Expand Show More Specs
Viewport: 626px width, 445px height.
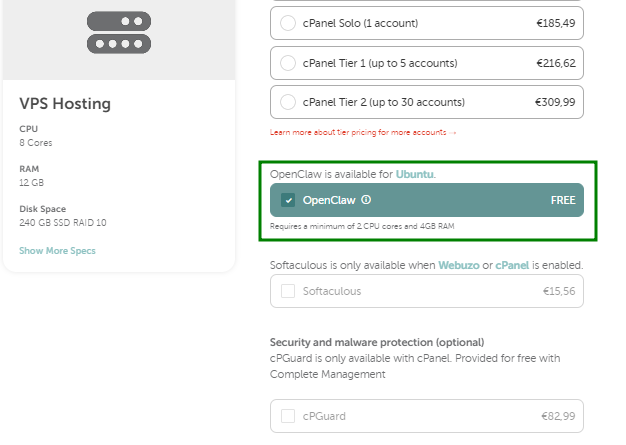tap(57, 251)
